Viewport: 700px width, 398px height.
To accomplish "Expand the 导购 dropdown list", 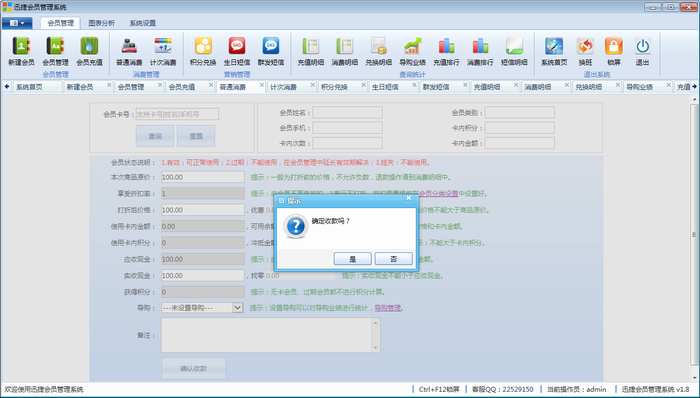I will point(238,307).
